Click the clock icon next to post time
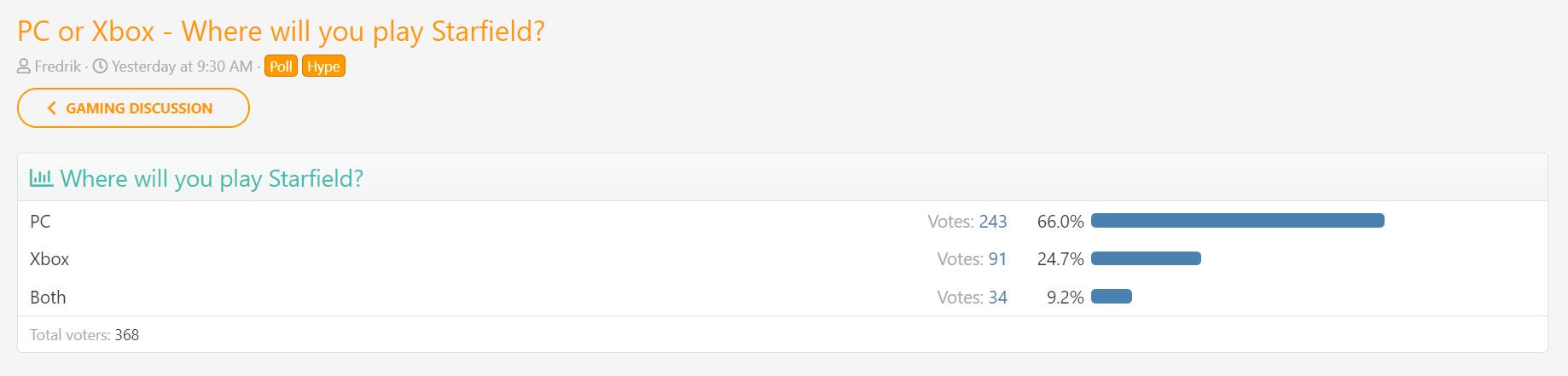This screenshot has width=1568, height=376. (x=99, y=67)
